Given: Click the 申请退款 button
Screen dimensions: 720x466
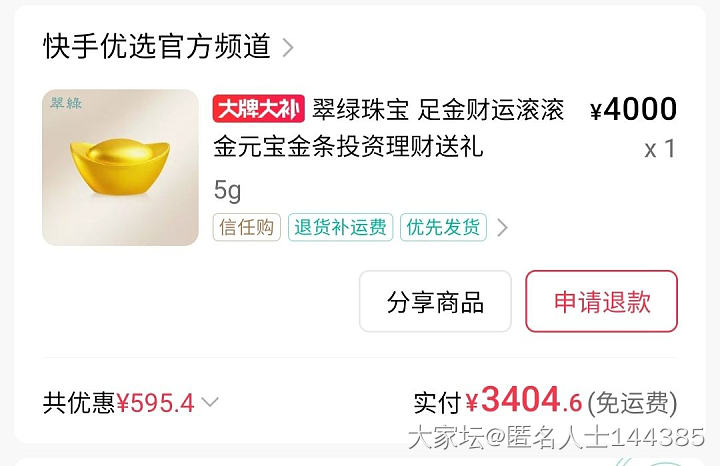Looking at the screenshot, I should coord(602,301).
